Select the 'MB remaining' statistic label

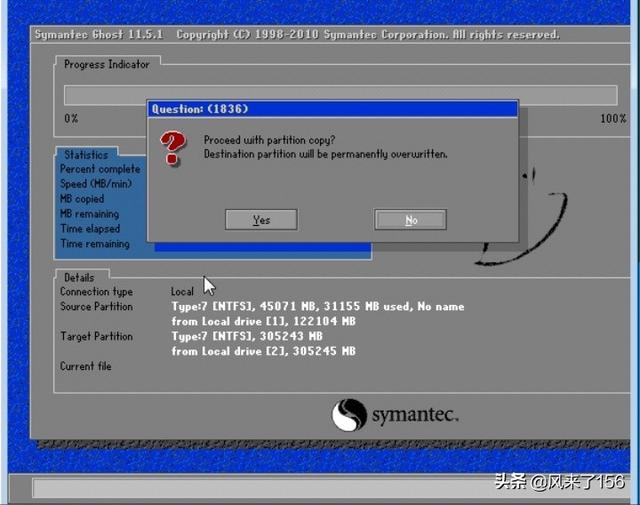click(89, 214)
